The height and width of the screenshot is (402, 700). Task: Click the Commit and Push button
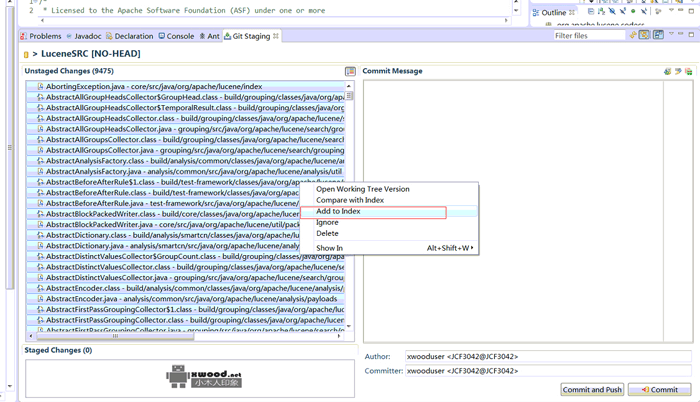tap(592, 389)
